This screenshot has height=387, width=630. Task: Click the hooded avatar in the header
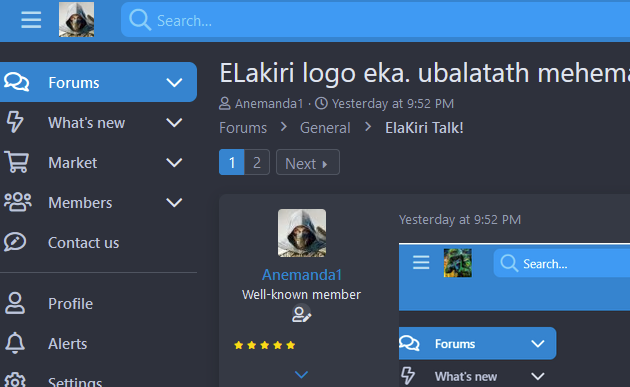[x=76, y=19]
